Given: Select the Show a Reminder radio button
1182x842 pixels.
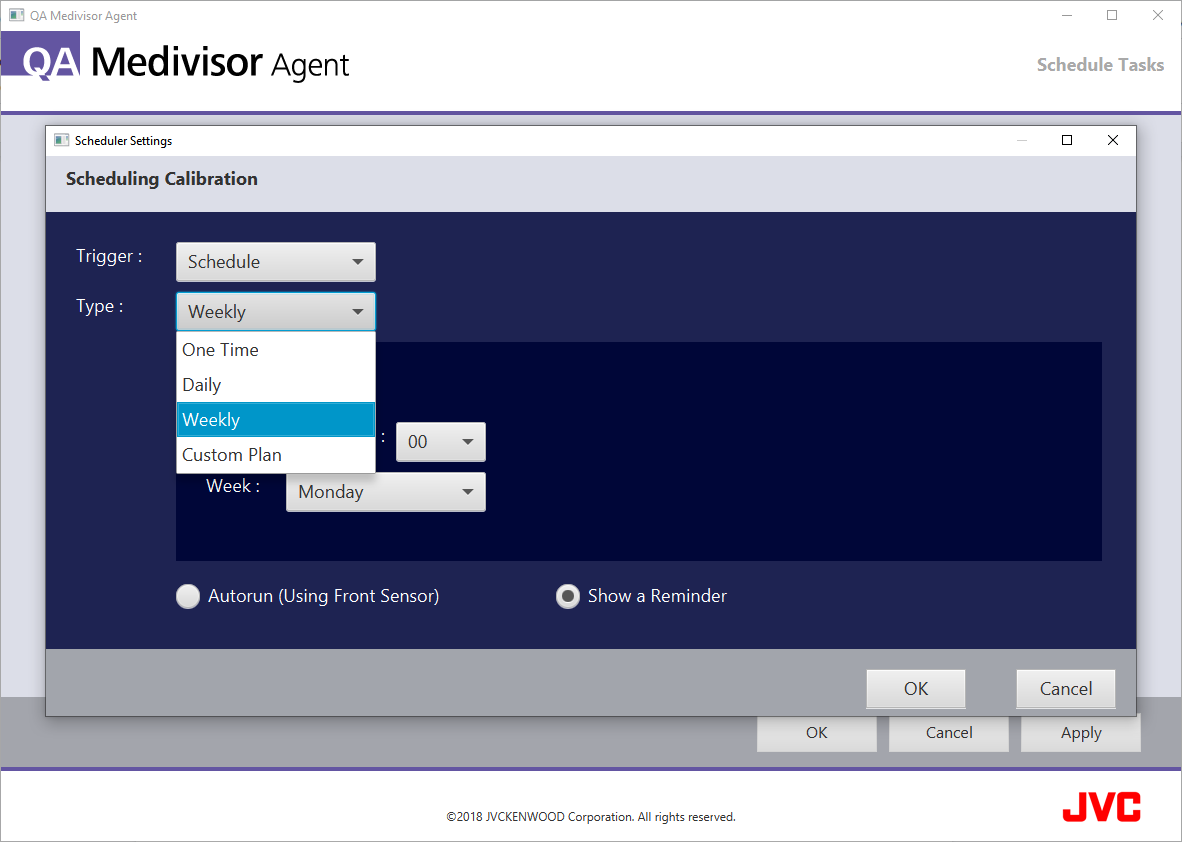Looking at the screenshot, I should tap(568, 596).
